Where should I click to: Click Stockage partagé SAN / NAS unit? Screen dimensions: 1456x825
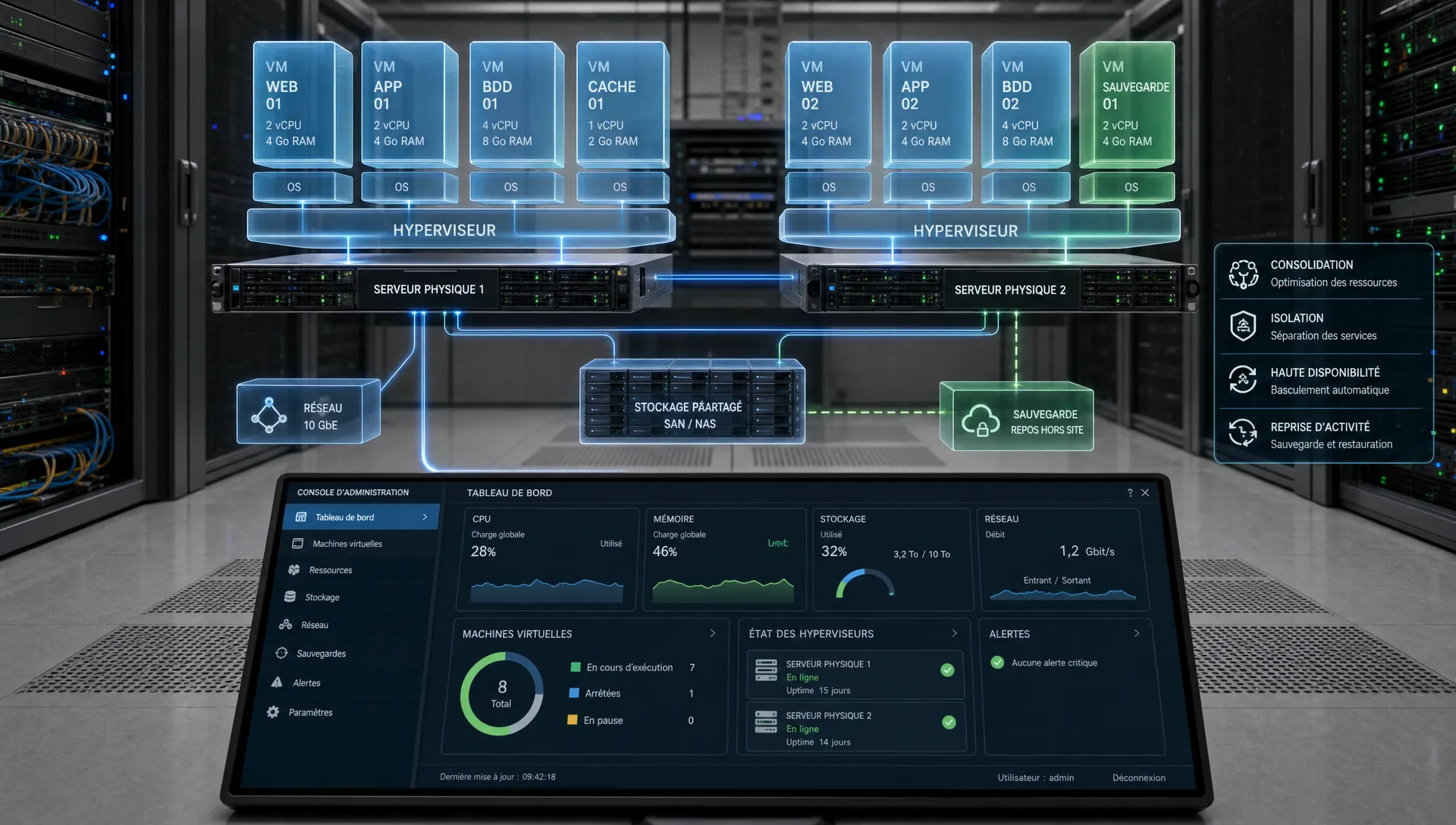[692, 402]
